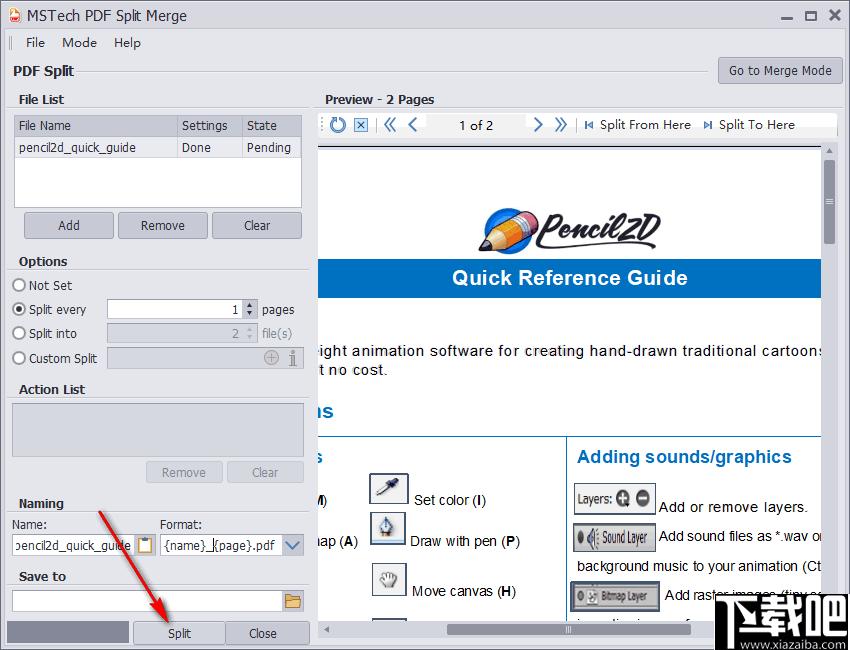
Task: Click the File Name column header
Action: click(96, 125)
